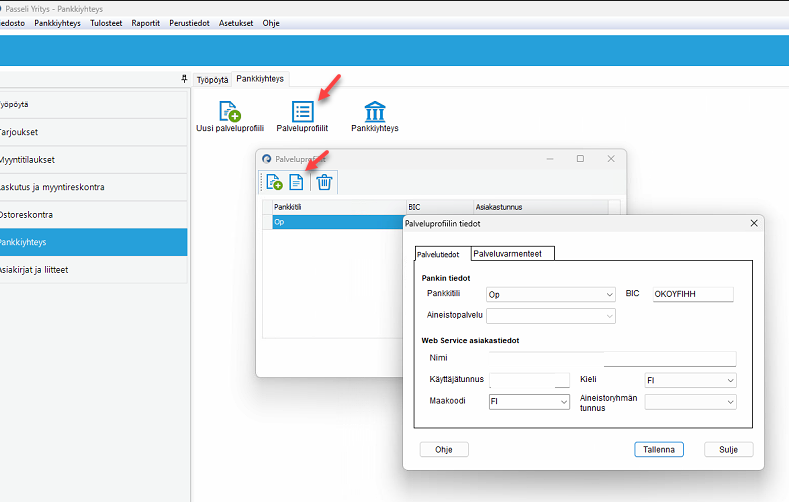
Task: Open the Tulosteet menu
Action: click(106, 23)
